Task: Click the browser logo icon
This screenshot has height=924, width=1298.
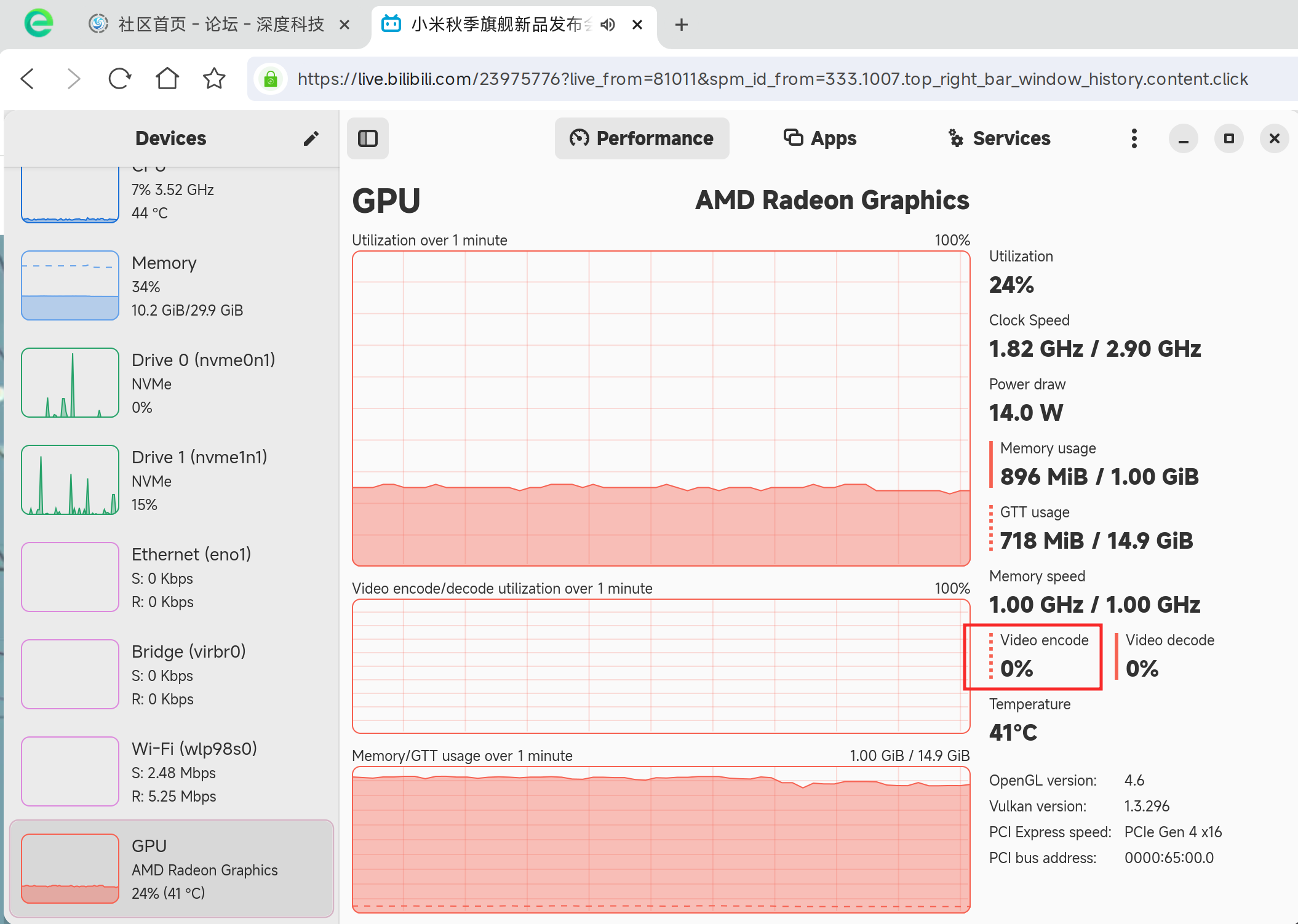Action: pos(39,23)
